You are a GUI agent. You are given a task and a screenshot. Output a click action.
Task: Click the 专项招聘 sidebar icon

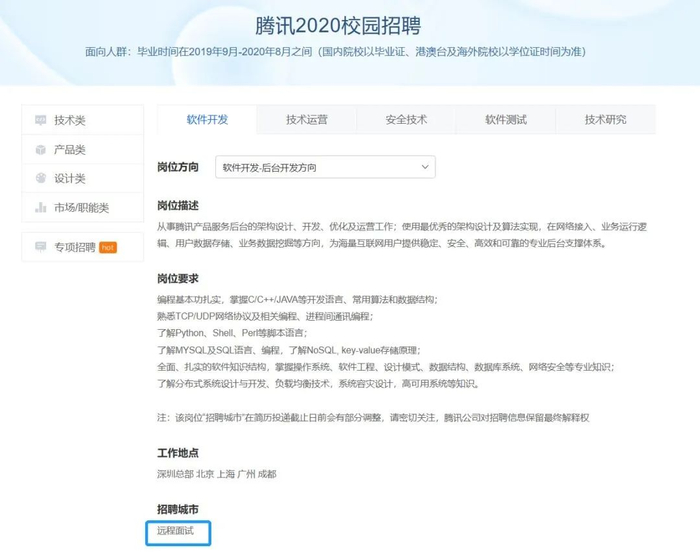pos(41,247)
